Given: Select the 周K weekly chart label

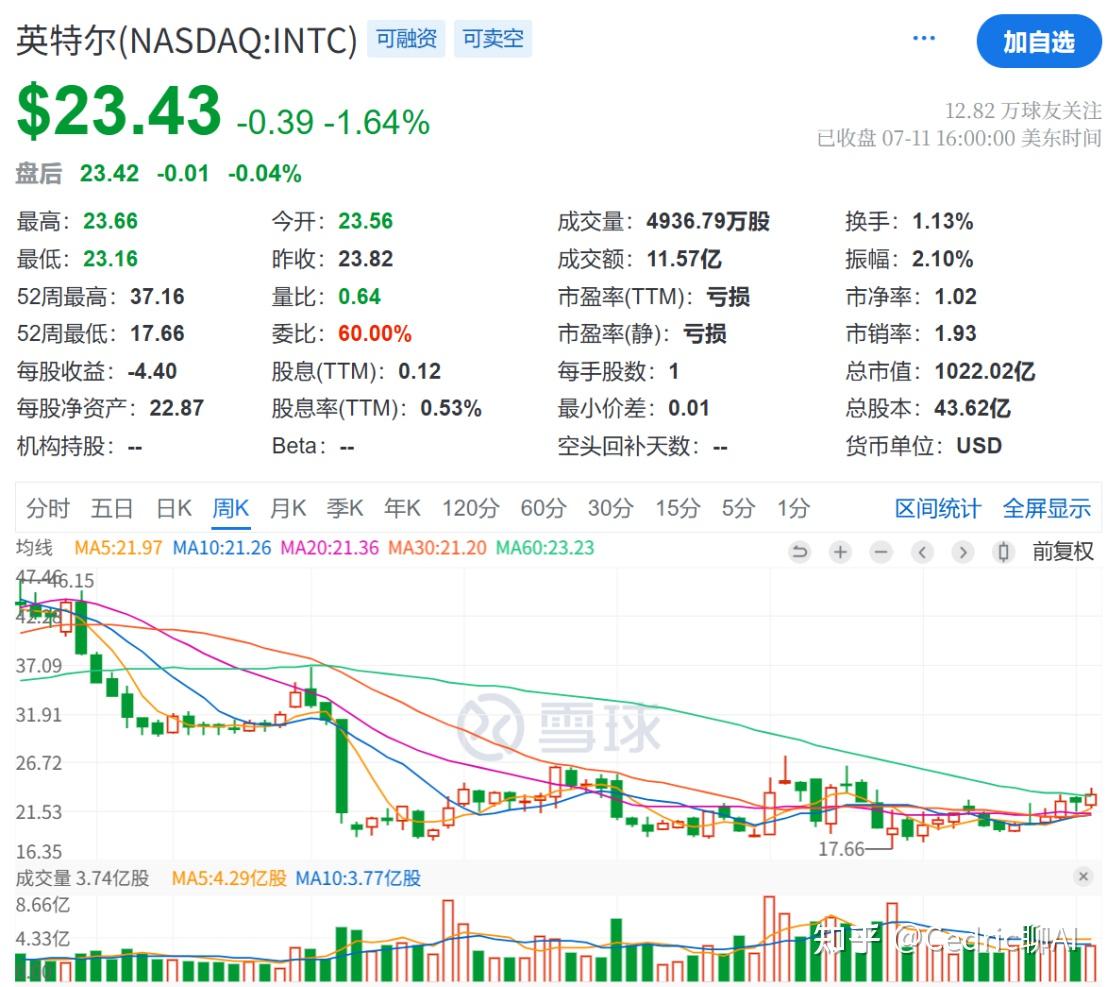Looking at the screenshot, I should coord(231,508).
